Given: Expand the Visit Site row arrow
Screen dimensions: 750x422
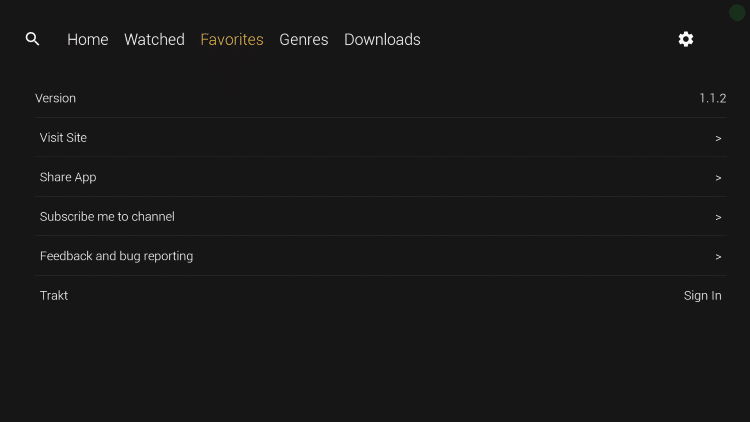Looking at the screenshot, I should click(x=718, y=138).
